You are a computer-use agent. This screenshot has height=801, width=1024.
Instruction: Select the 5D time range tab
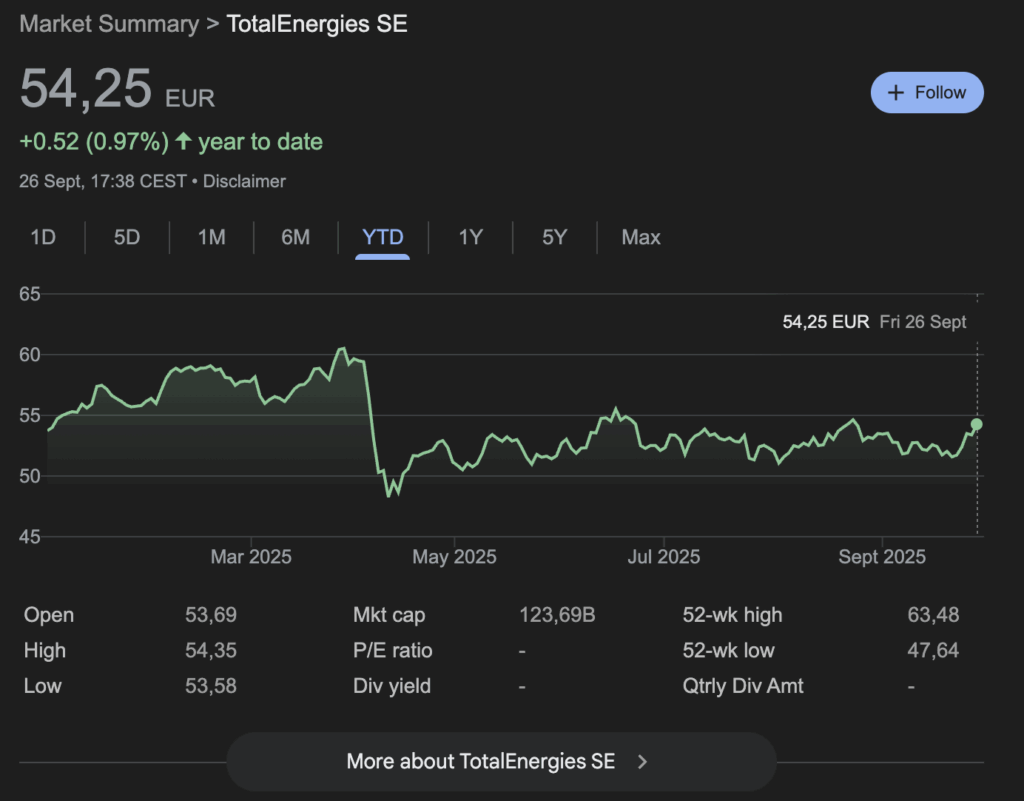[x=127, y=237]
